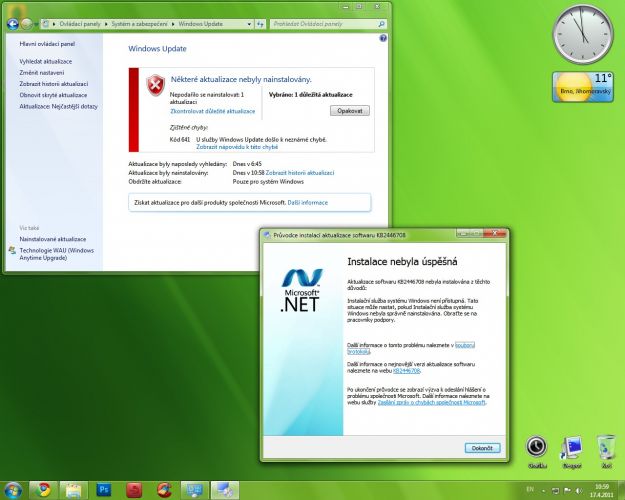Click 'Vybráno: 1 důležitá aktualizace' text
The width and height of the screenshot is (625, 500).
tap(311, 95)
